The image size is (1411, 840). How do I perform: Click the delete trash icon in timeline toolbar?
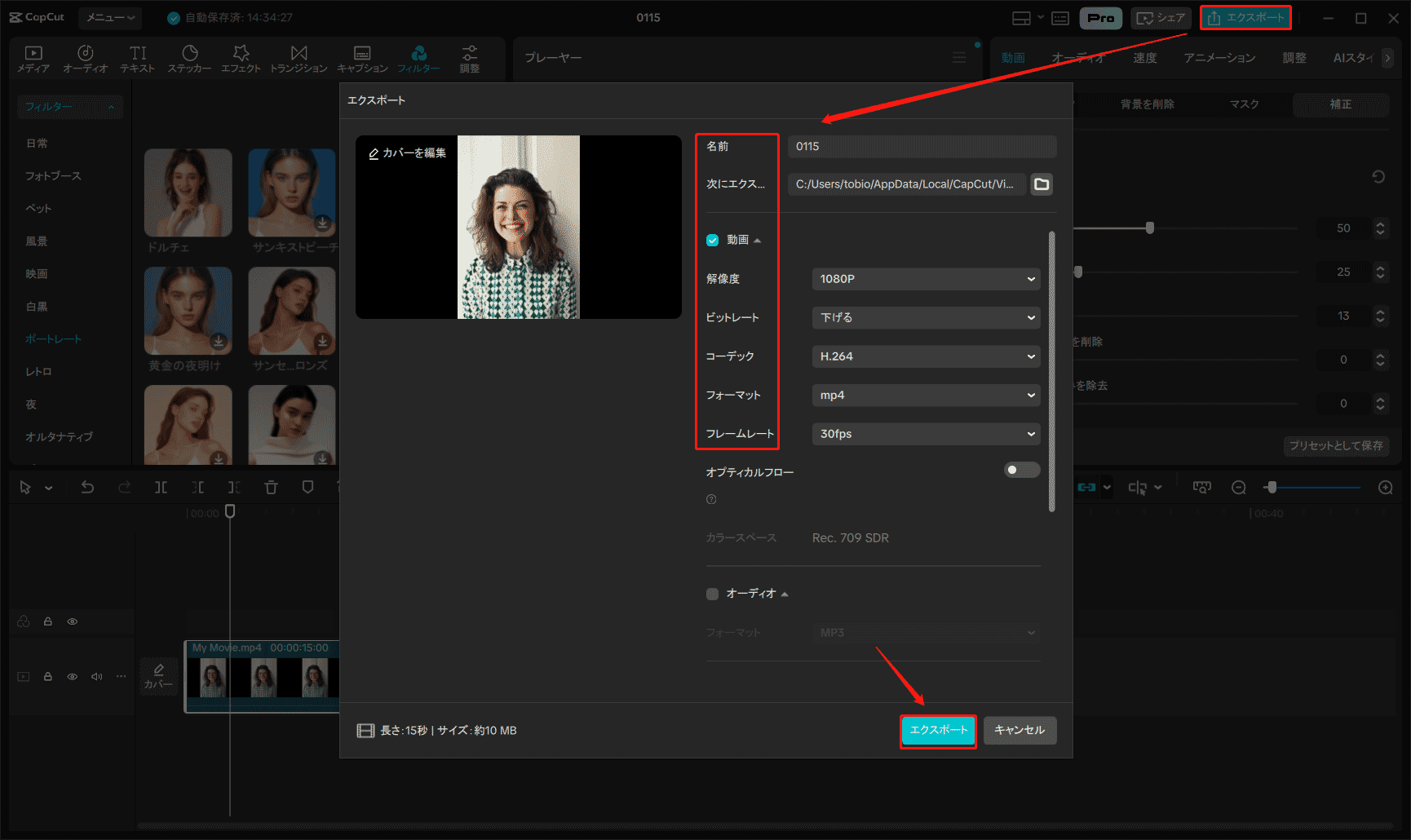point(271,488)
